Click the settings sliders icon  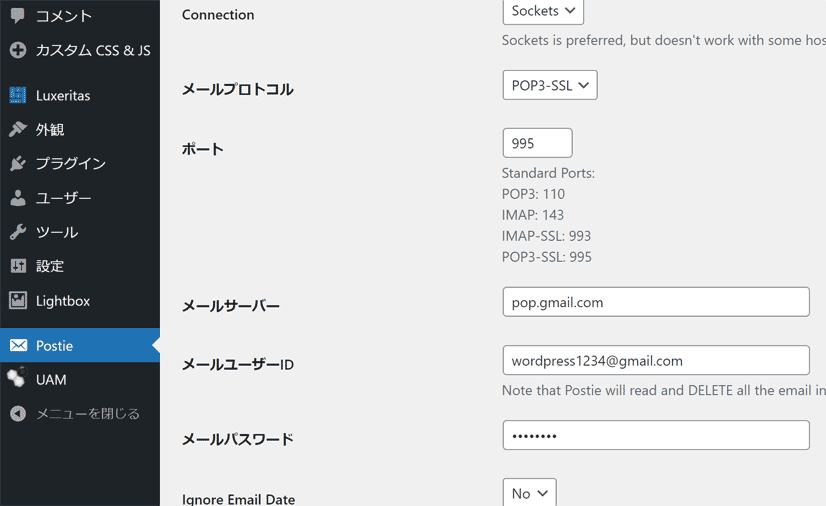pos(18,266)
